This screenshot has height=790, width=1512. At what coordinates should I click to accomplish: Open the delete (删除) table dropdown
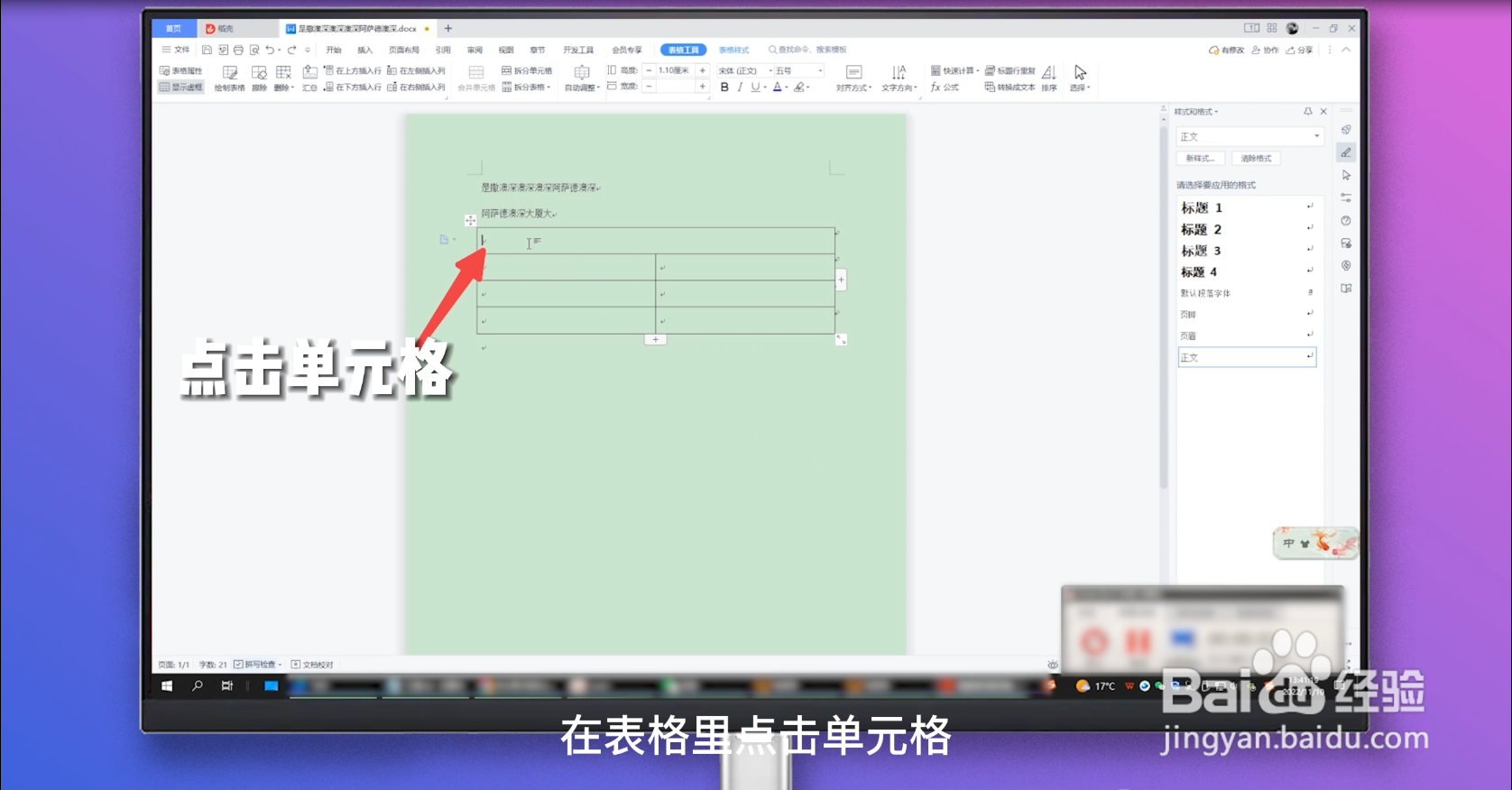click(x=284, y=78)
